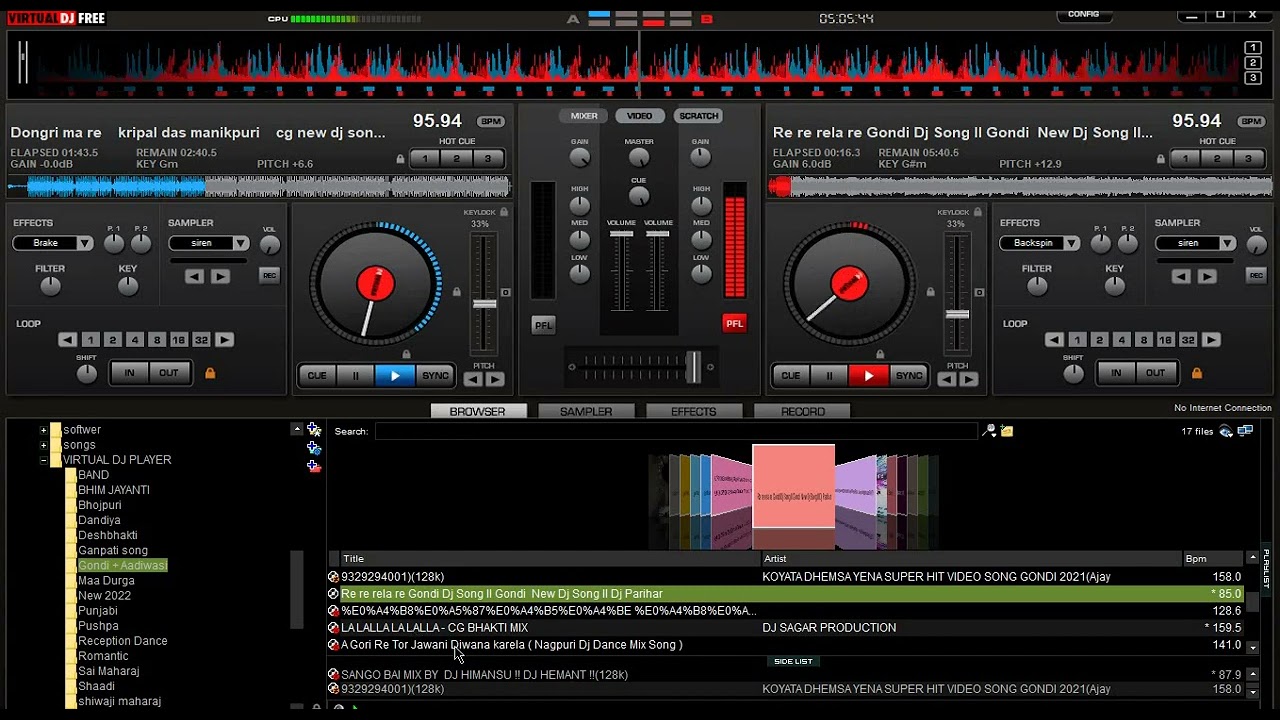Click the right deck pitch slider handle
This screenshot has height=720, width=1280.
click(x=957, y=315)
